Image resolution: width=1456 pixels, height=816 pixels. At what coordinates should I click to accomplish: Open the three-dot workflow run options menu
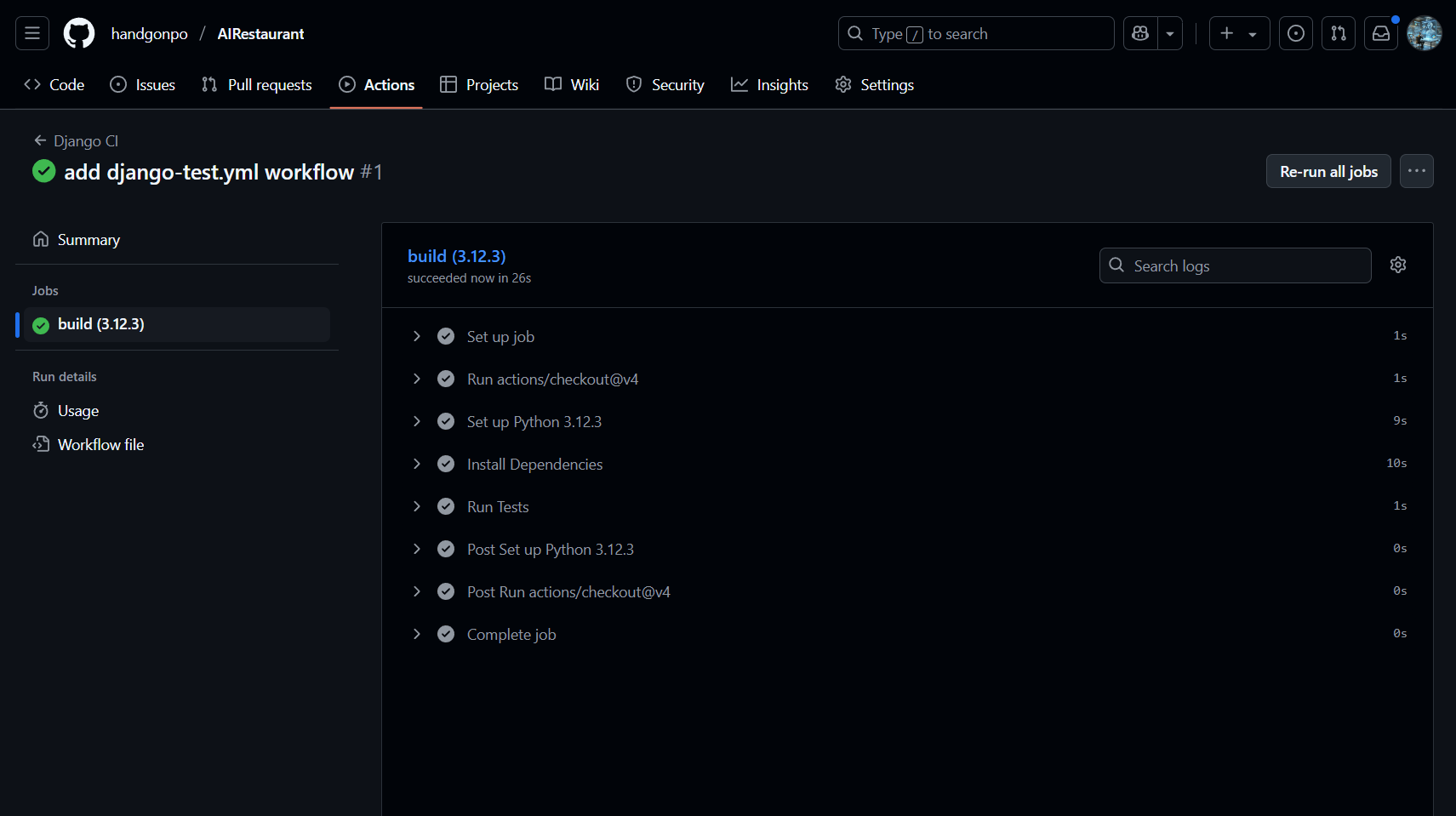pyautogui.click(x=1417, y=171)
